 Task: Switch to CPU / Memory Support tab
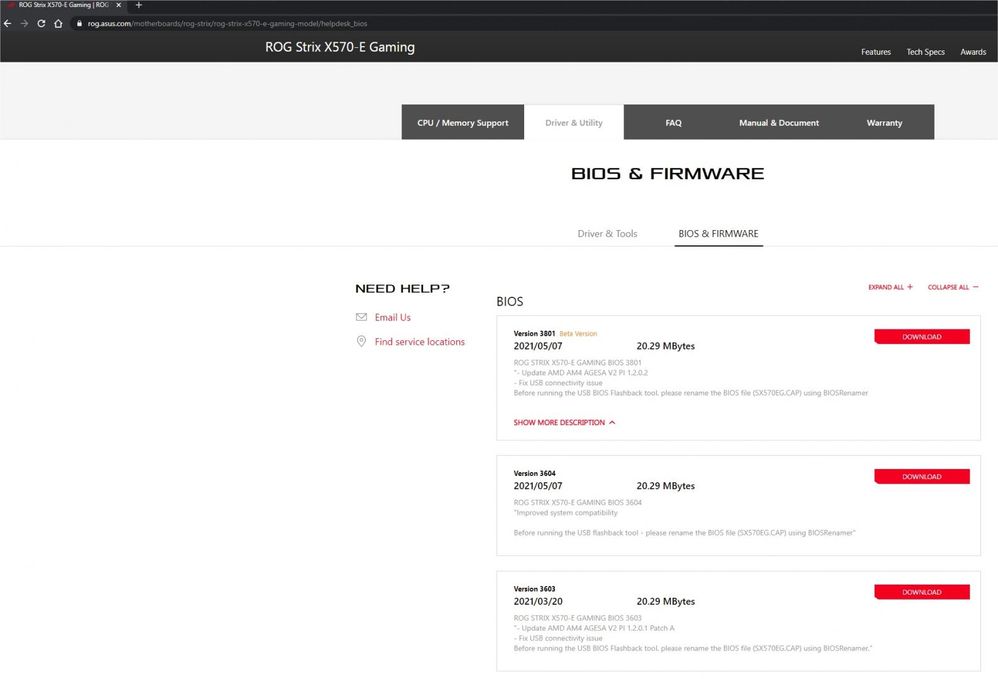click(463, 122)
